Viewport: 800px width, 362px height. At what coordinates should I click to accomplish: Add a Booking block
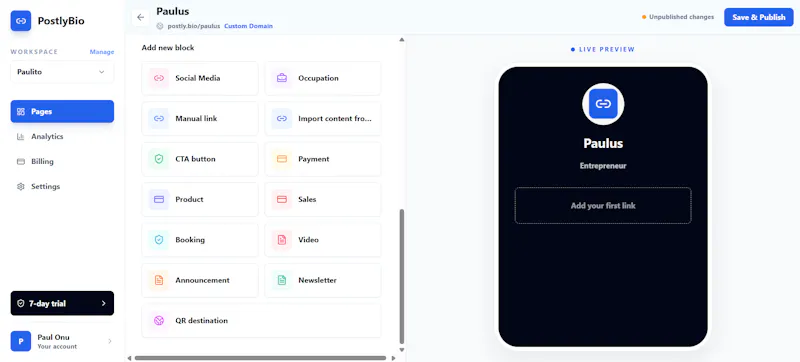[200, 240]
